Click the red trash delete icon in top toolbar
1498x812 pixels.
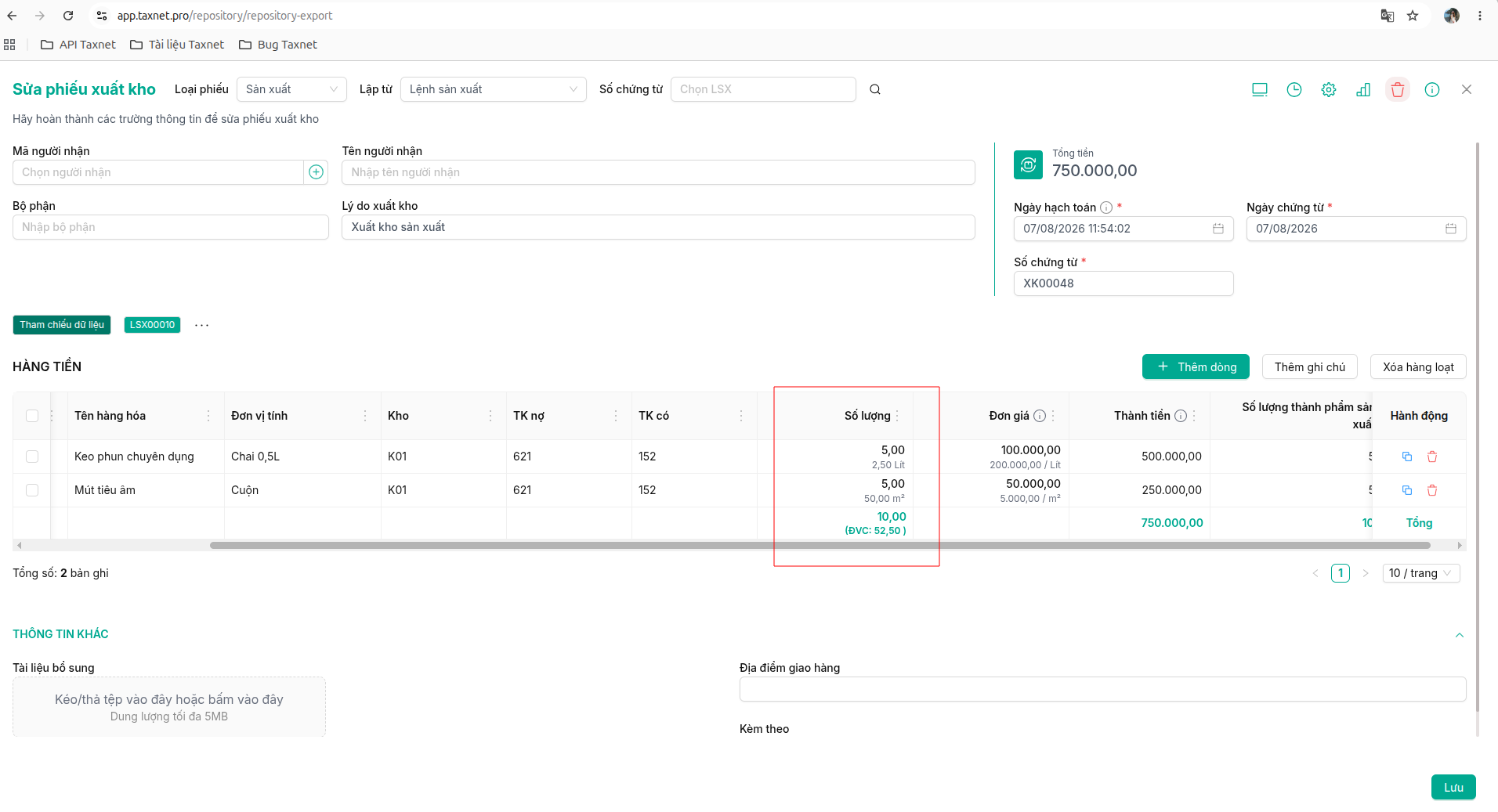coord(1398,89)
